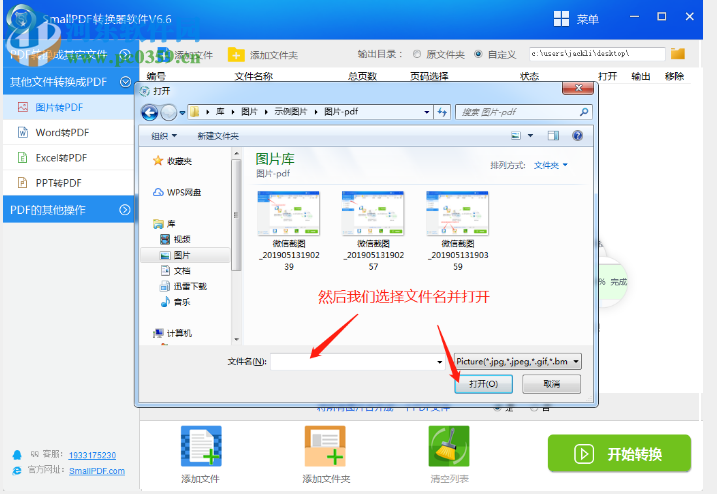Click the 菜单 grid icon in title bar
The height and width of the screenshot is (494, 717).
click(561, 19)
